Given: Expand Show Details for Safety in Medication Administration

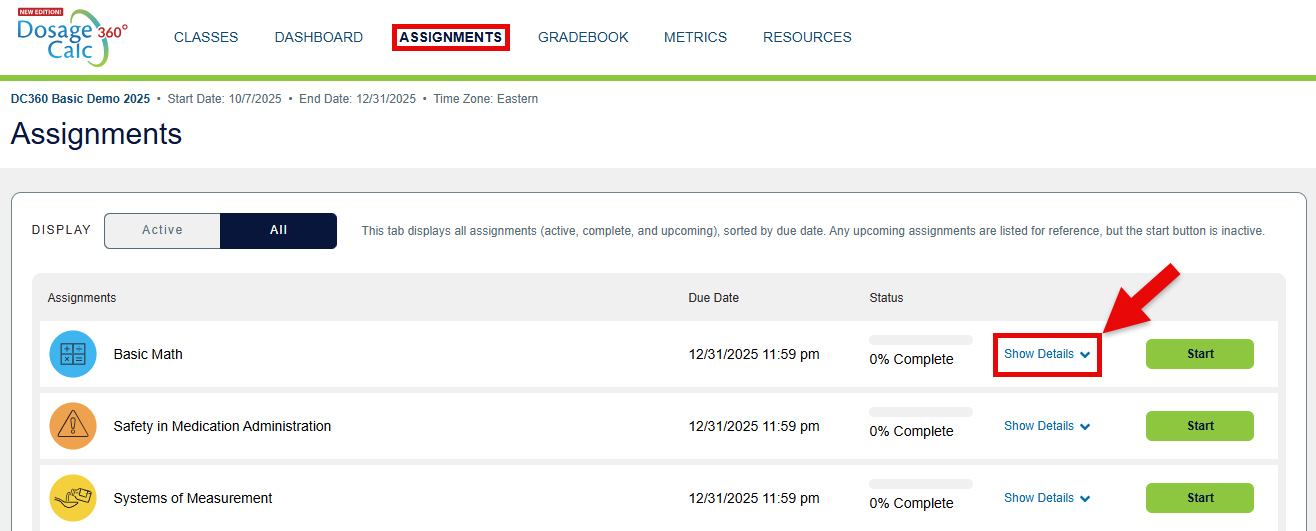Looking at the screenshot, I should [1046, 426].
